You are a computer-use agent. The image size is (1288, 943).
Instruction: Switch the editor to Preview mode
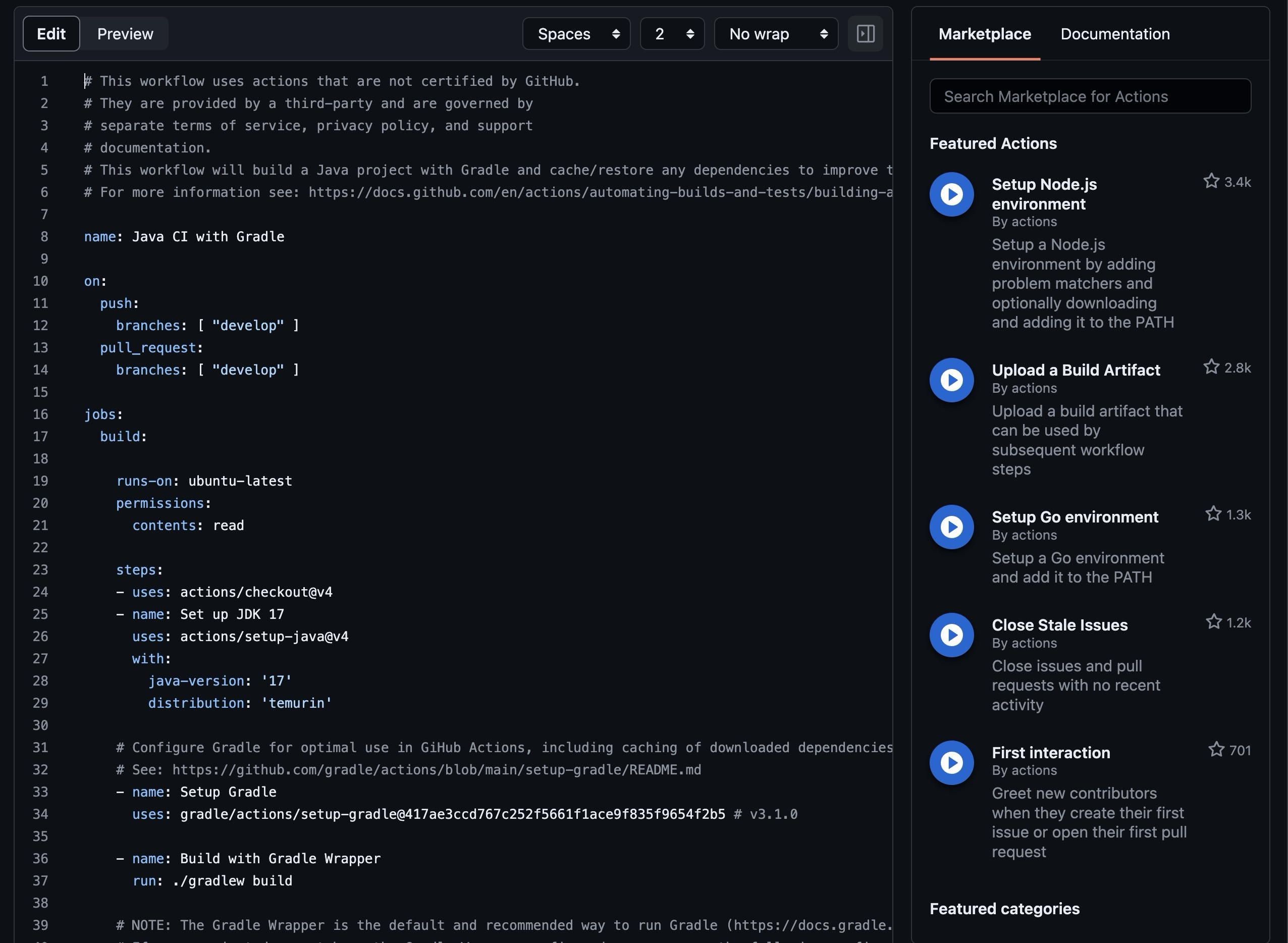[x=125, y=34]
